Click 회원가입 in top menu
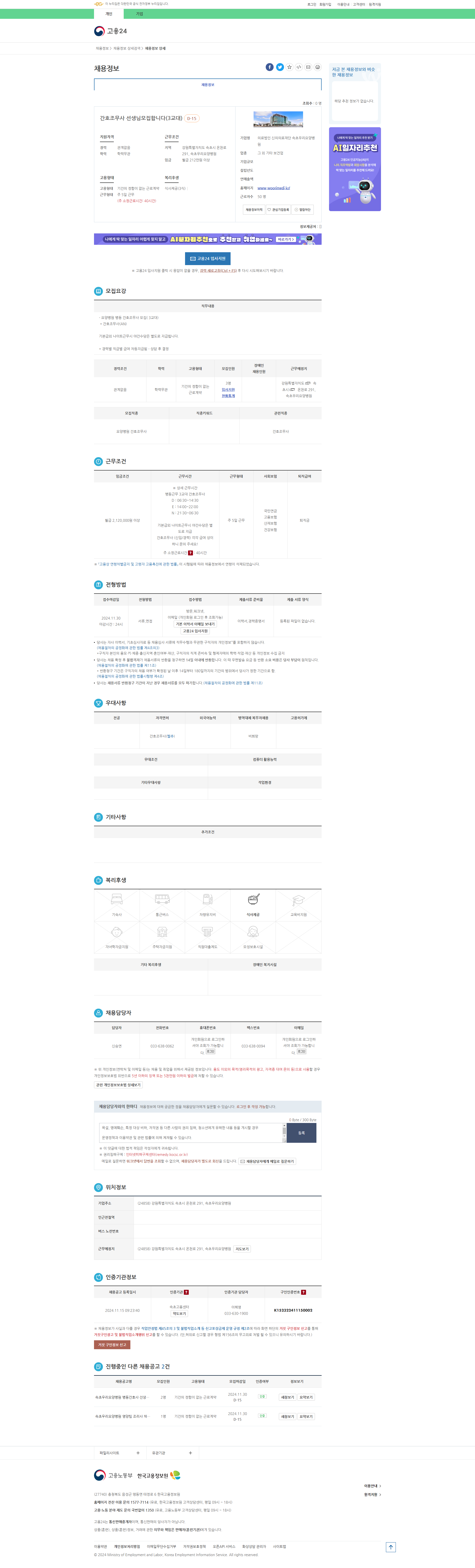The height and width of the screenshot is (1568, 475). click(325, 4)
